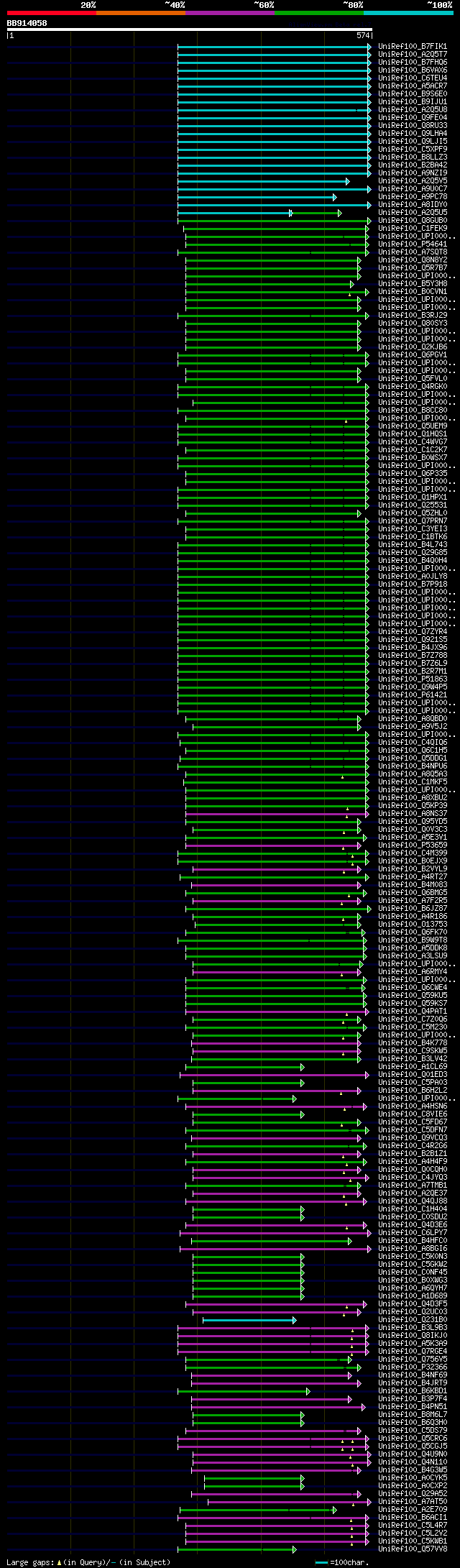Select the UniRef100_A9NZI9 entry
This screenshot has width=460, height=1568.
tap(413, 173)
